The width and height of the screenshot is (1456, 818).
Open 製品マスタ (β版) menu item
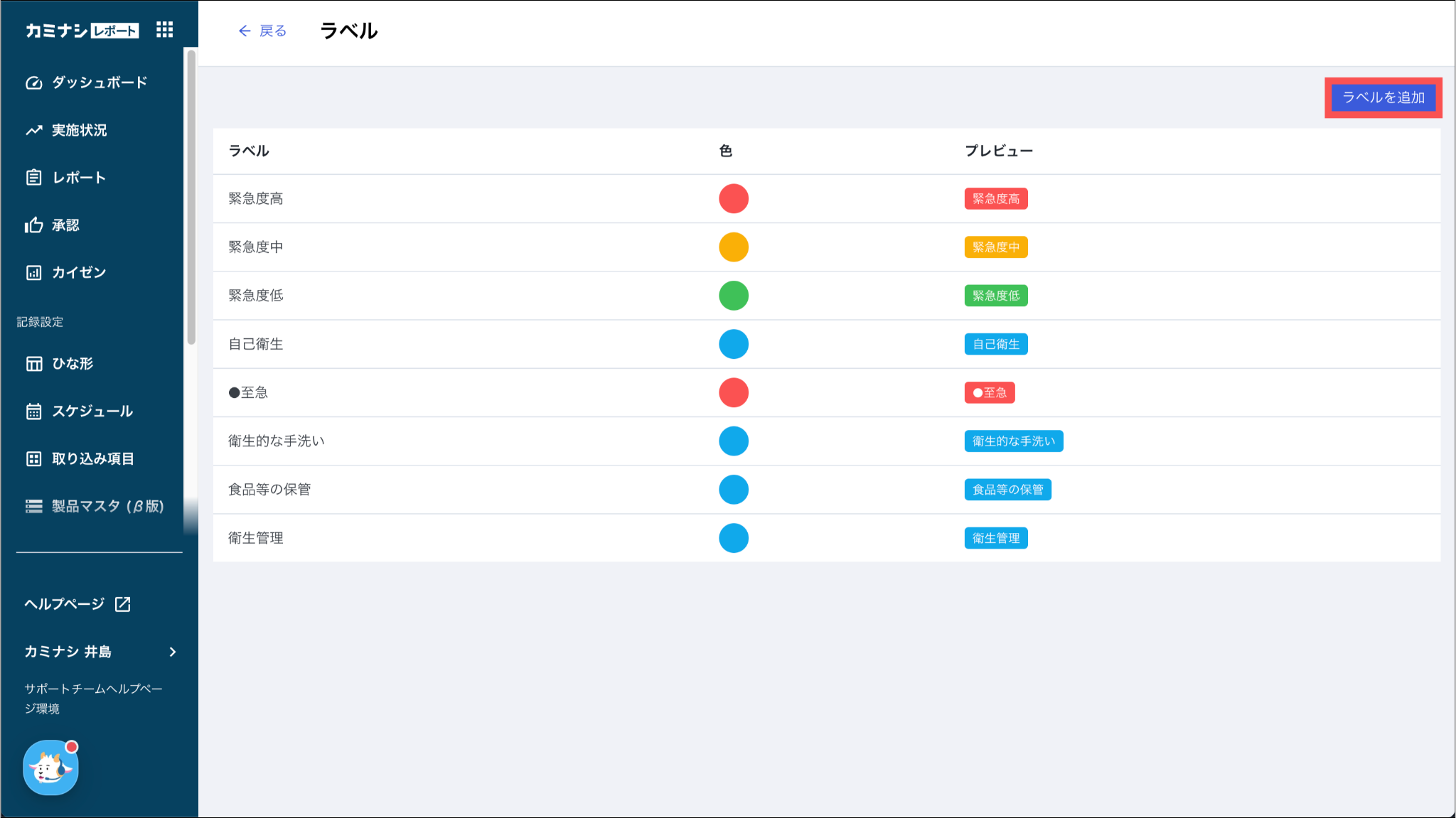107,506
